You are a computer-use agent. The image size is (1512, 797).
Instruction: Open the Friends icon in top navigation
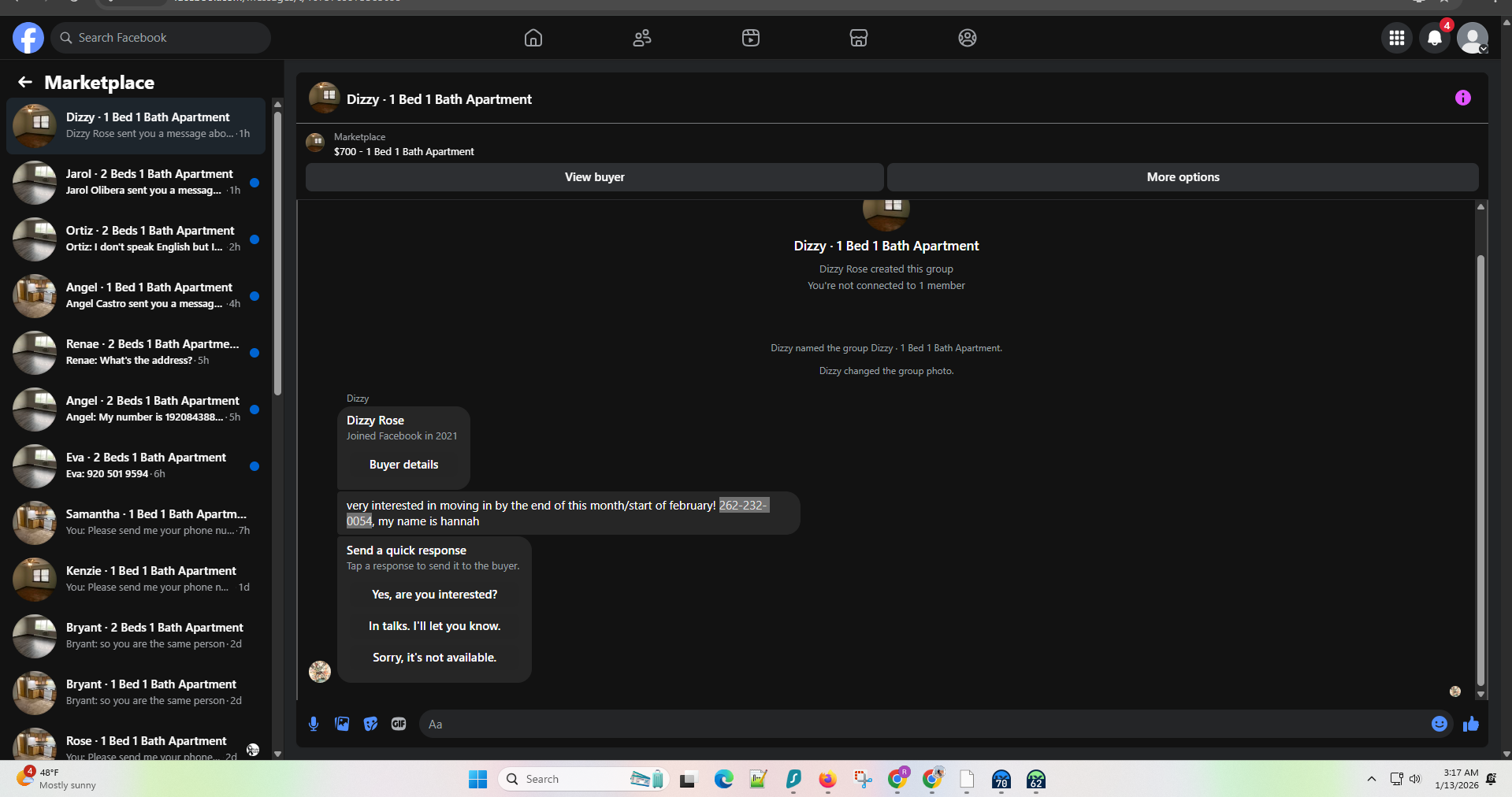642,38
